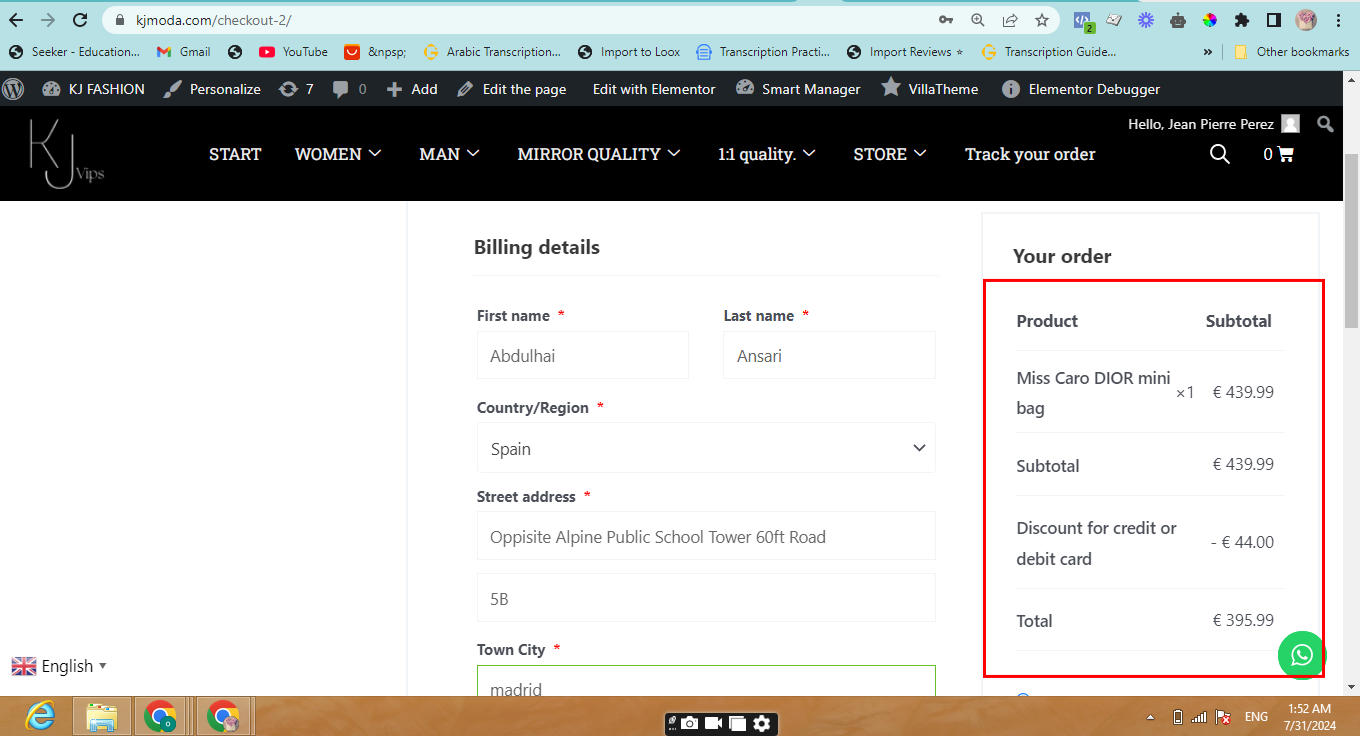Image resolution: width=1360 pixels, height=736 pixels.
Task: Open the Other bookmarks folder
Action: [1291, 52]
